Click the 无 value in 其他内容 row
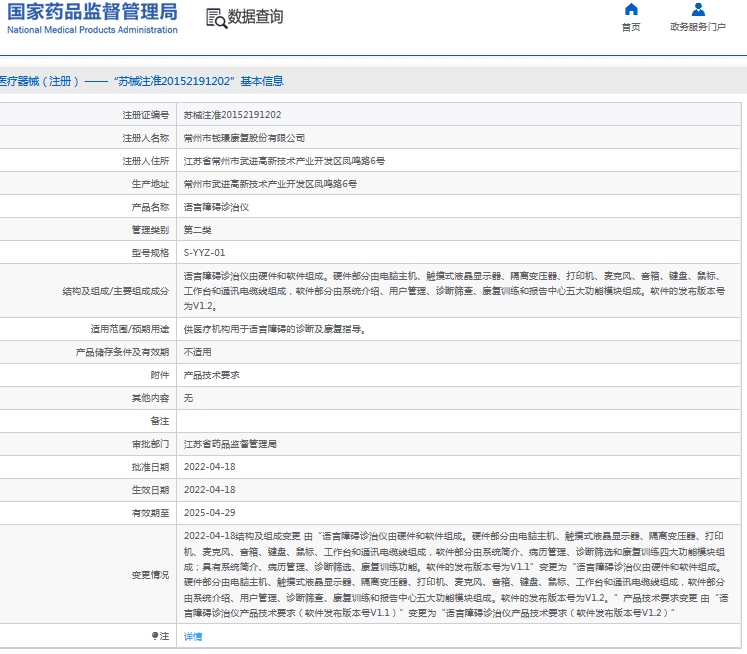Viewport: 747px width, 654px height. click(x=189, y=398)
